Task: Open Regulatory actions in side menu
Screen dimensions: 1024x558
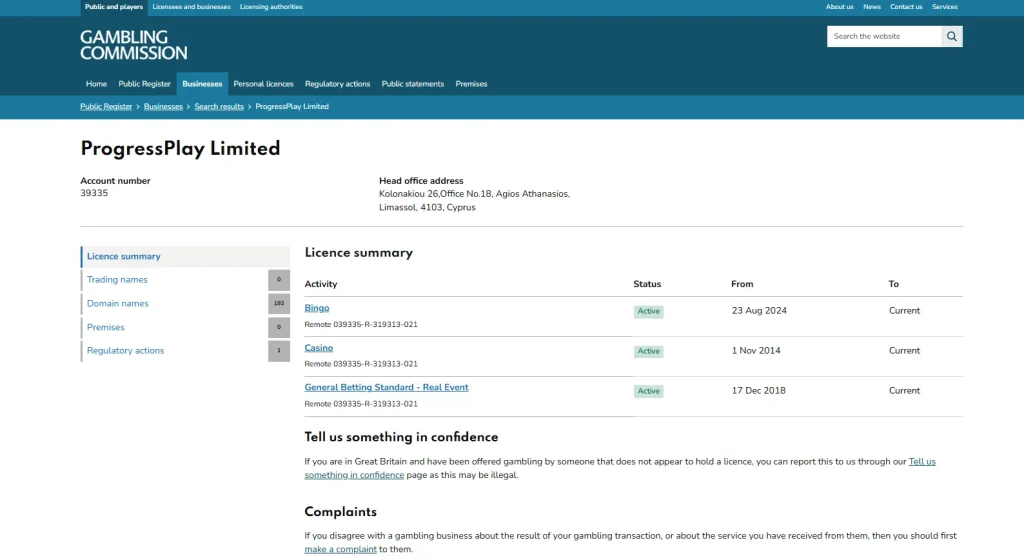Action: point(125,351)
